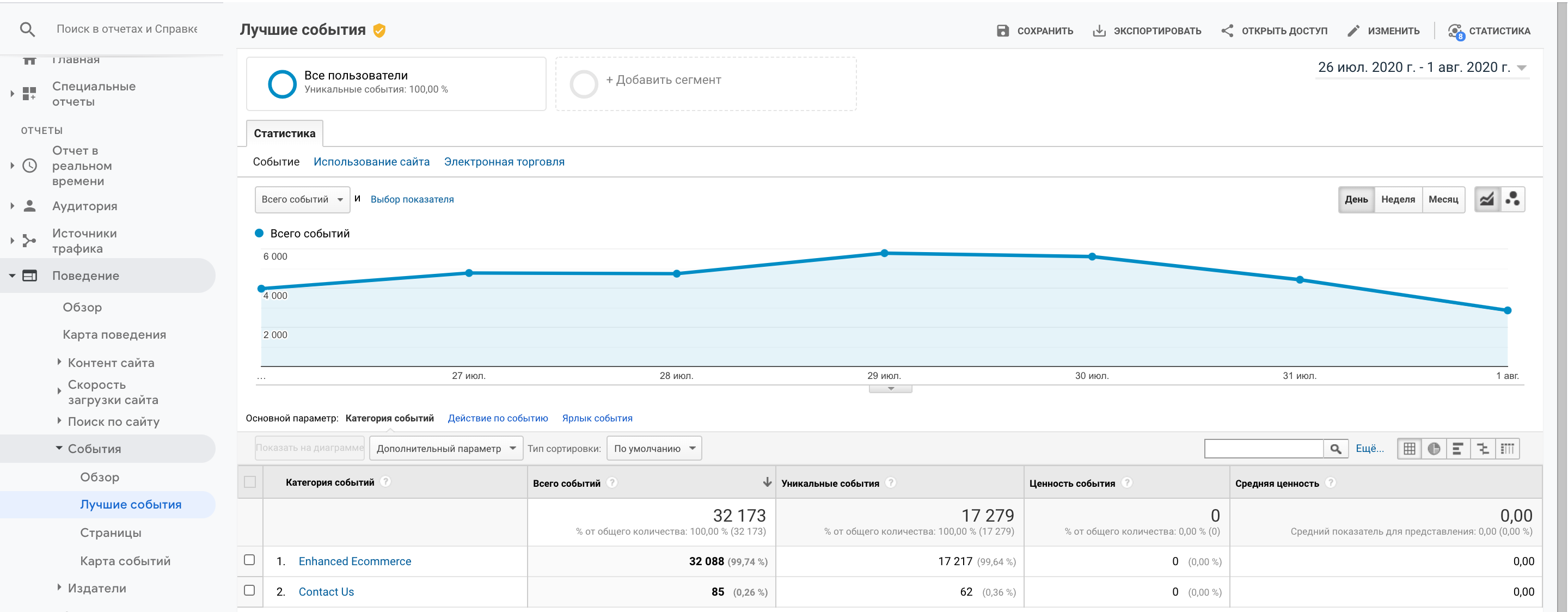Click the search magnifier icon in sidebar

27,29
